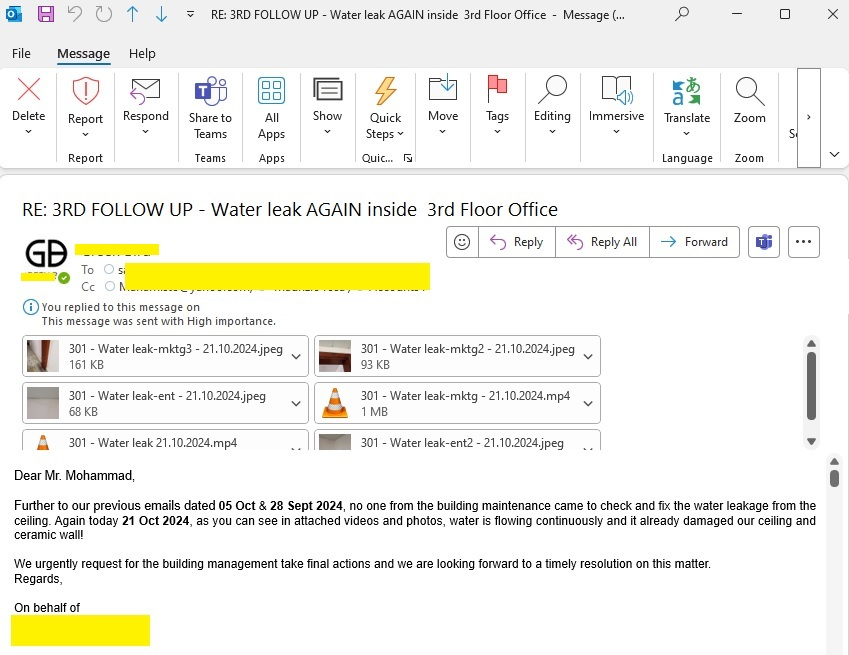Expand dropdown for Water leak-mktg3 attachment
The image size is (849, 655).
pyautogui.click(x=296, y=357)
